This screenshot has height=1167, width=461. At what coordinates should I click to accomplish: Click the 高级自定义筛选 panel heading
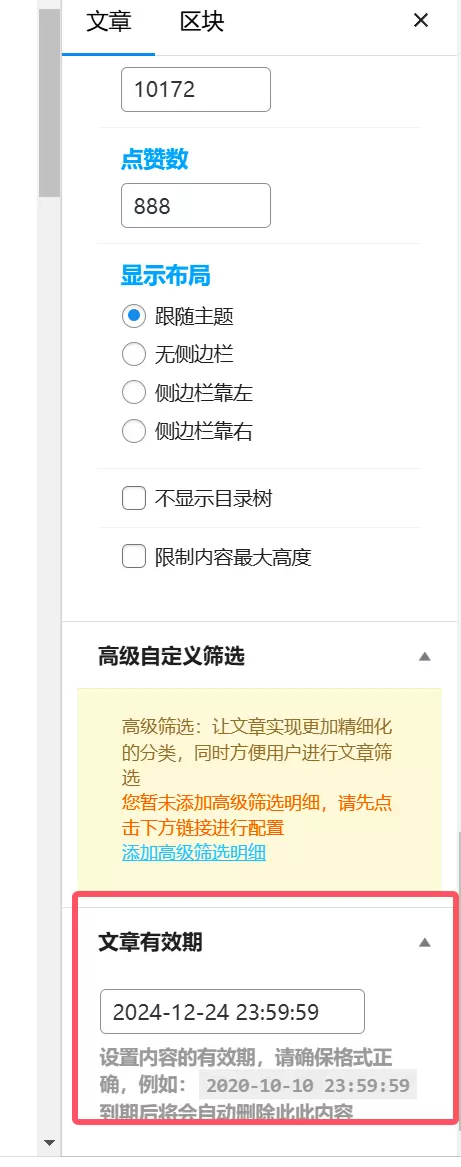tap(171, 656)
